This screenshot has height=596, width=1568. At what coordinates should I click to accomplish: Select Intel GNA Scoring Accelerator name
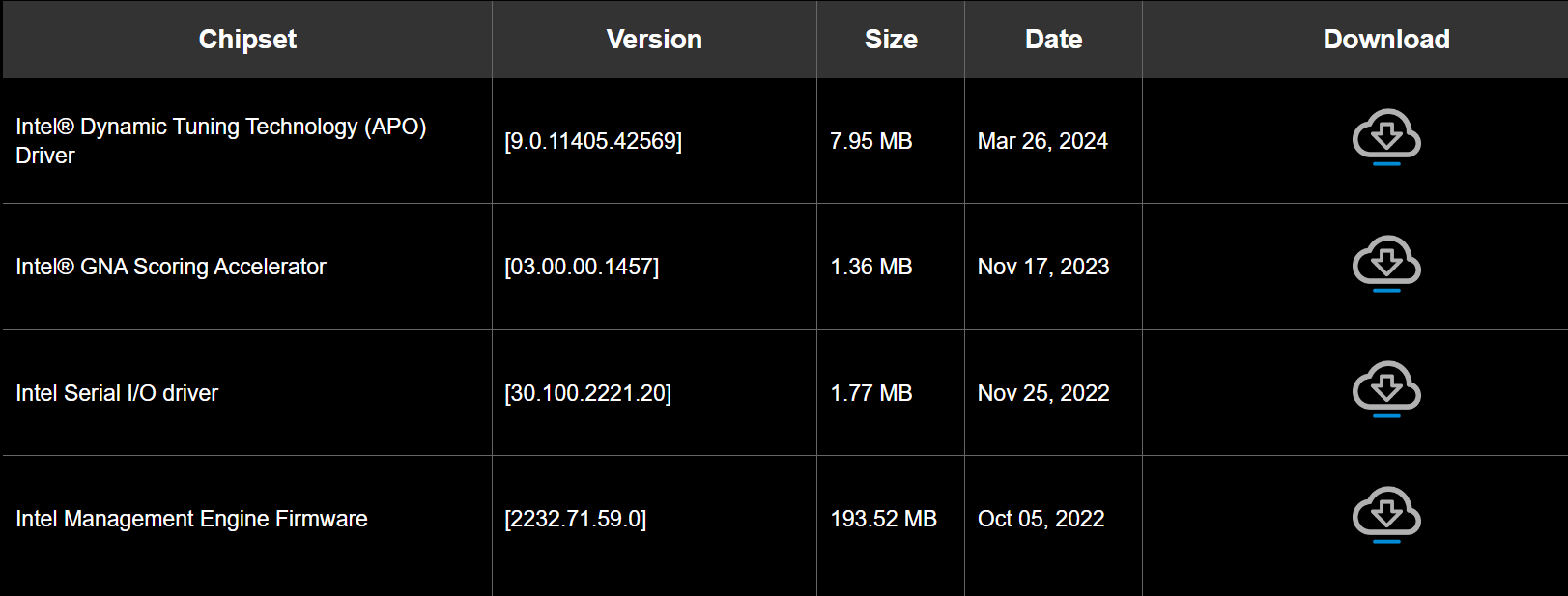coord(171,267)
